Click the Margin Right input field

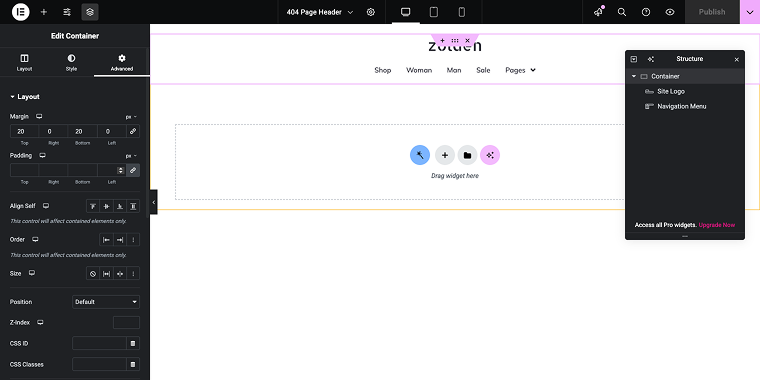coord(53,131)
